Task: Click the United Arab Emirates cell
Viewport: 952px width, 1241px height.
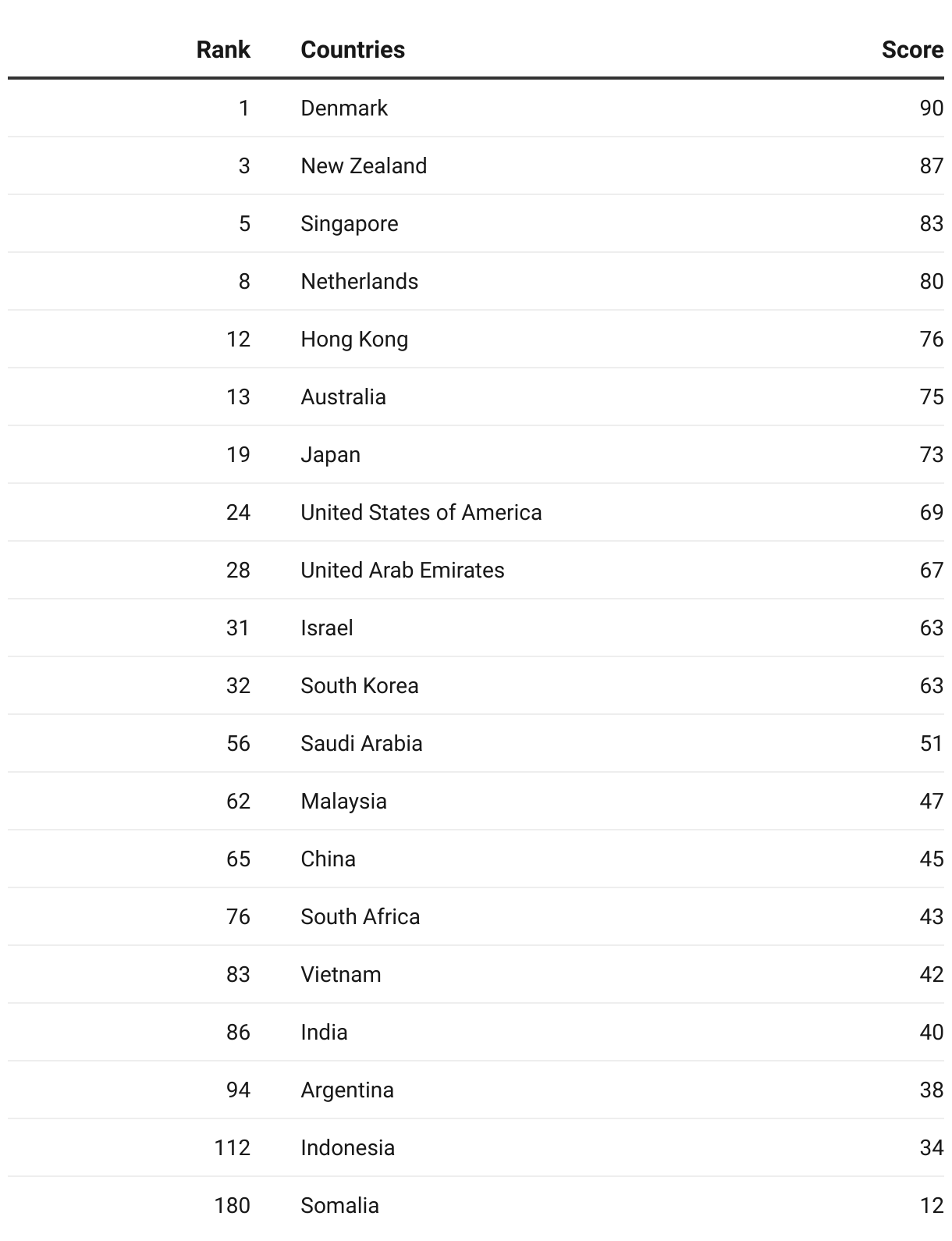Action: coord(403,570)
